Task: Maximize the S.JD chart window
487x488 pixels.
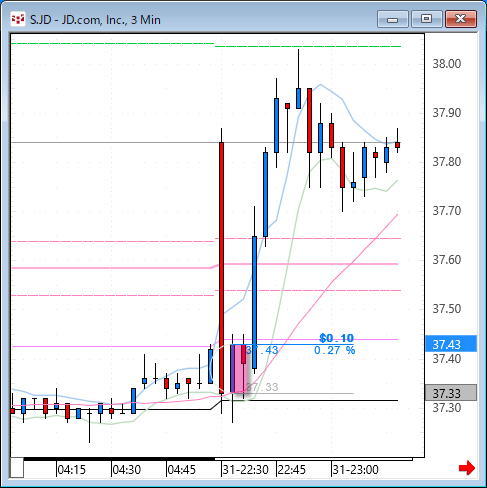Action: tap(426, 19)
